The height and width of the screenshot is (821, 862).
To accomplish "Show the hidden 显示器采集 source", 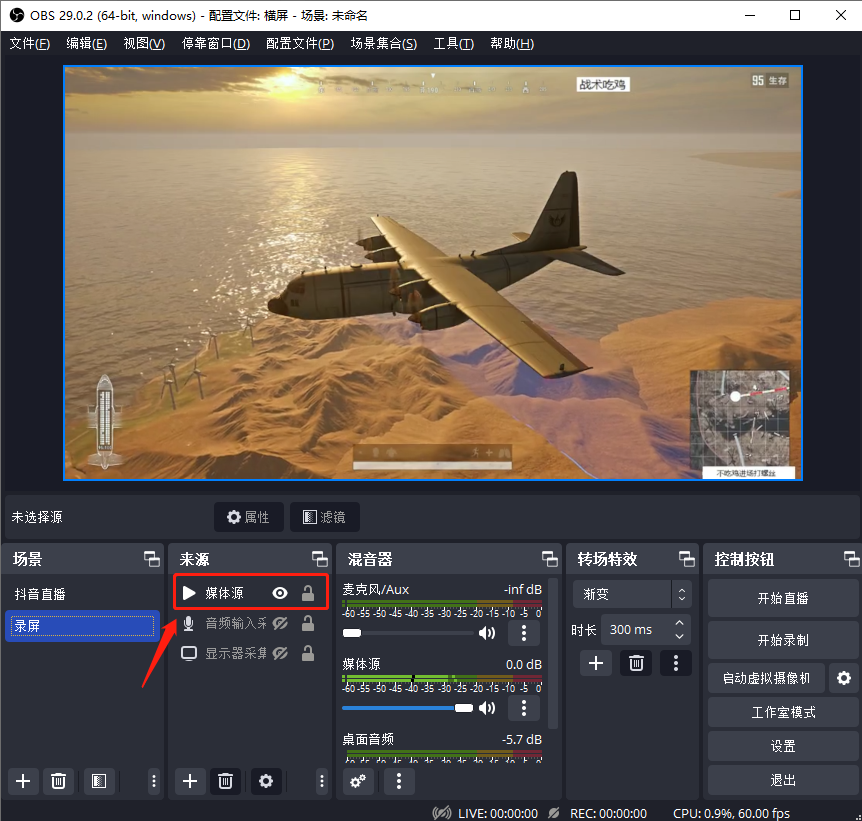I will click(280, 653).
